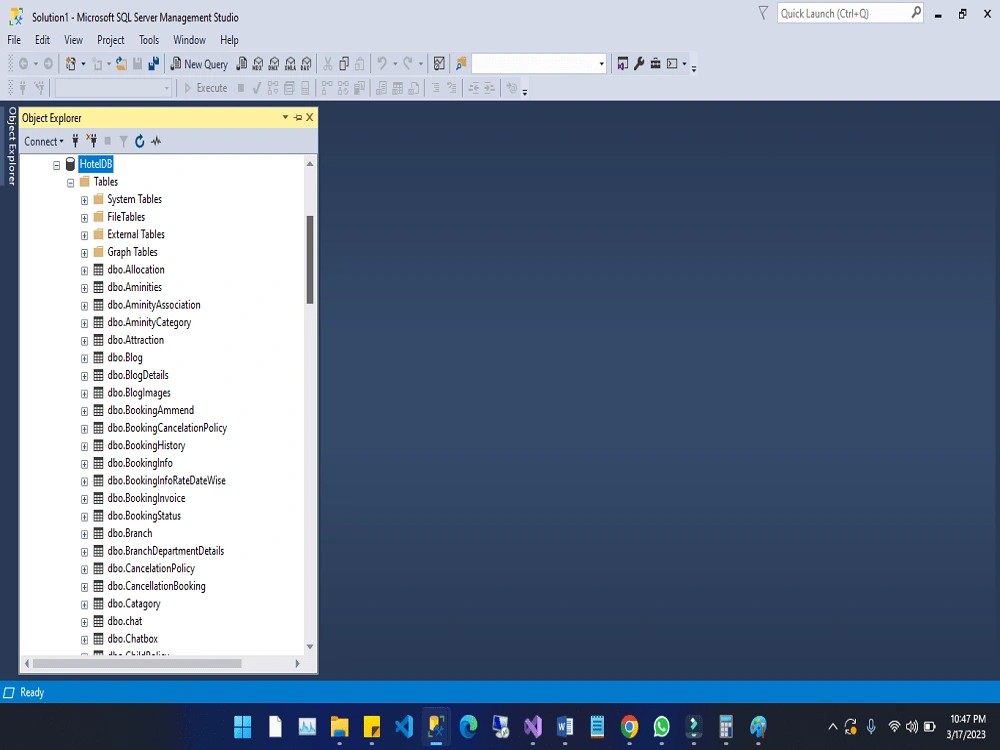Click the Save All icon
The height and width of the screenshot is (750, 1000).
click(154, 64)
